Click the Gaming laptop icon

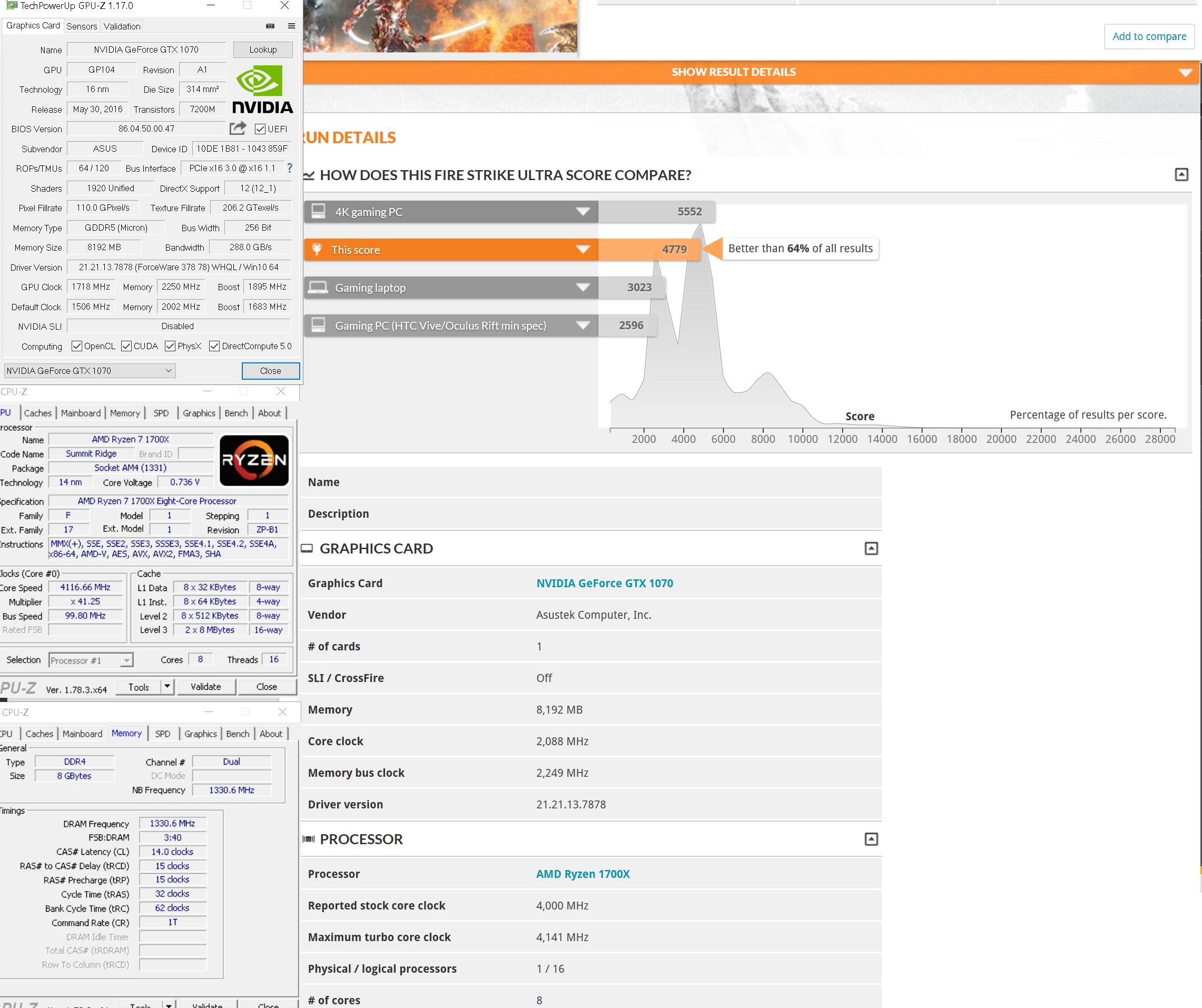point(318,288)
